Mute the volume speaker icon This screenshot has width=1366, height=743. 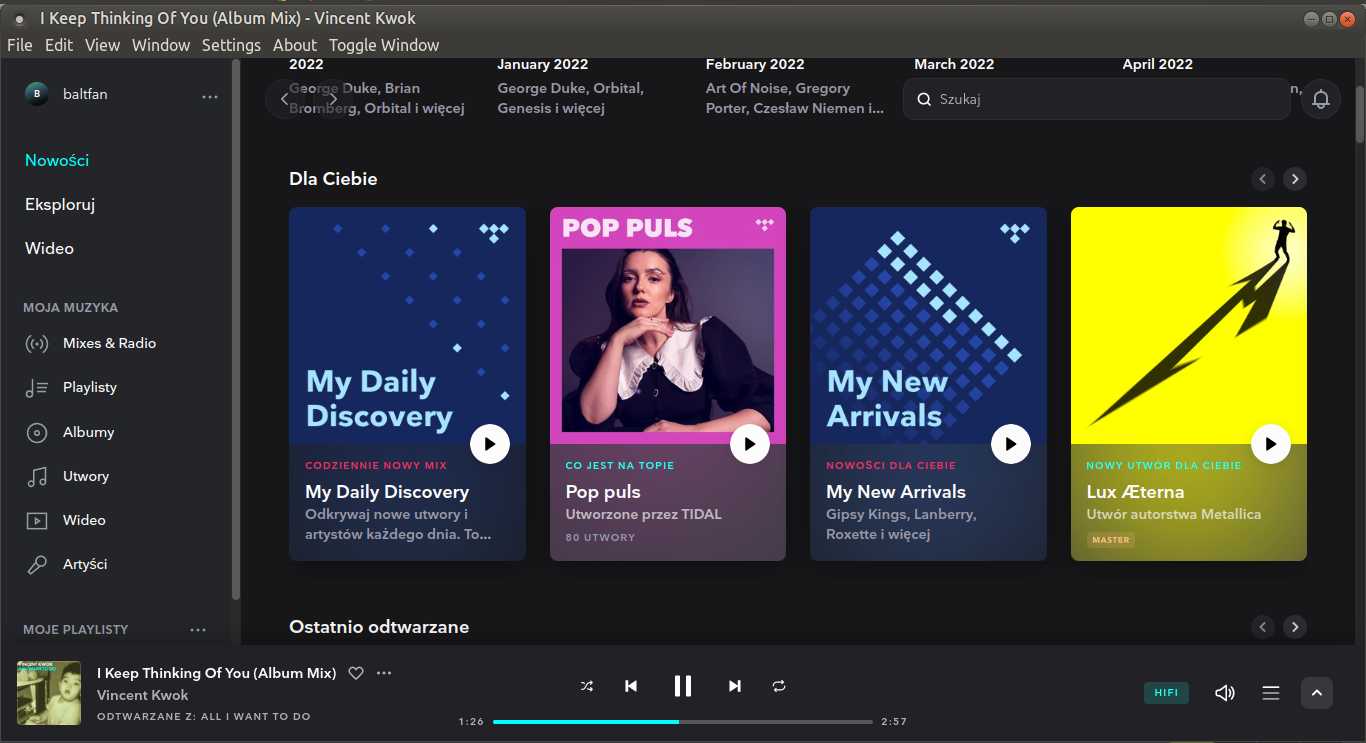click(1225, 693)
